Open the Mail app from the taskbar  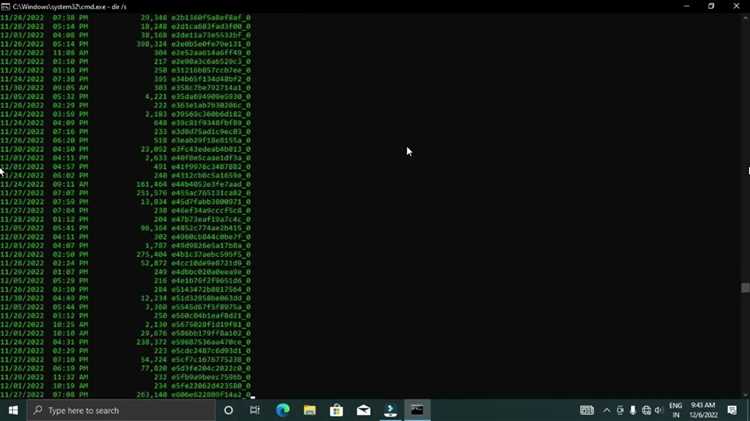pyautogui.click(x=364, y=410)
